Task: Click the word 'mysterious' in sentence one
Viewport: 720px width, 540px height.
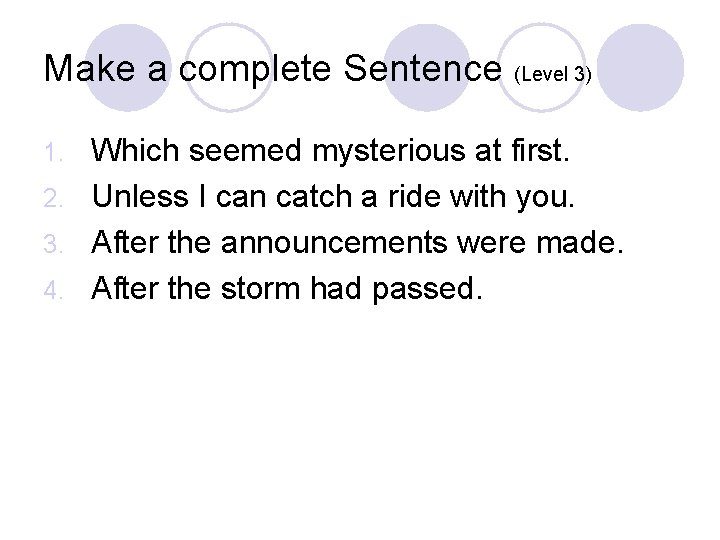Action: click(x=388, y=152)
